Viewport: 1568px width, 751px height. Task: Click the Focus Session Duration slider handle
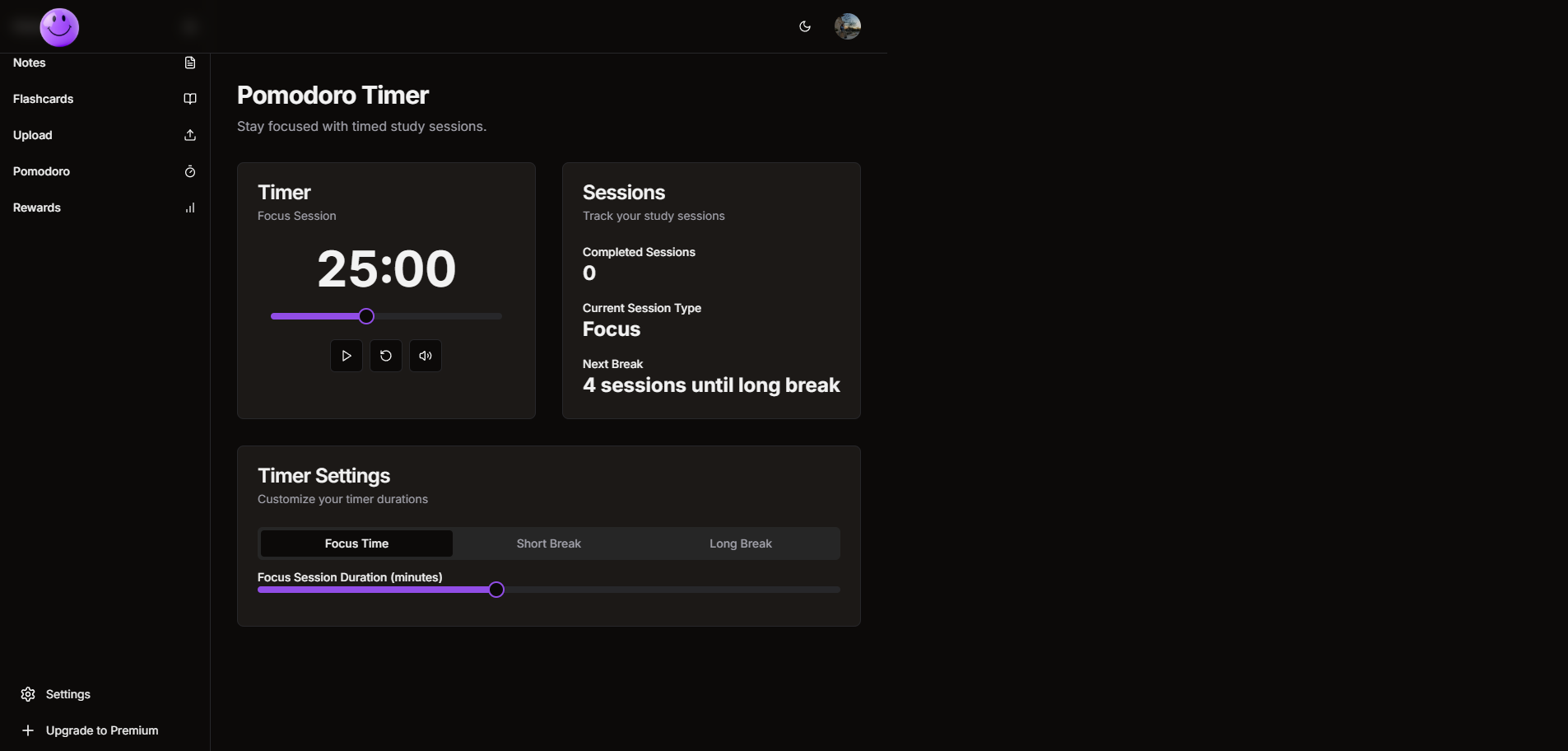496,590
